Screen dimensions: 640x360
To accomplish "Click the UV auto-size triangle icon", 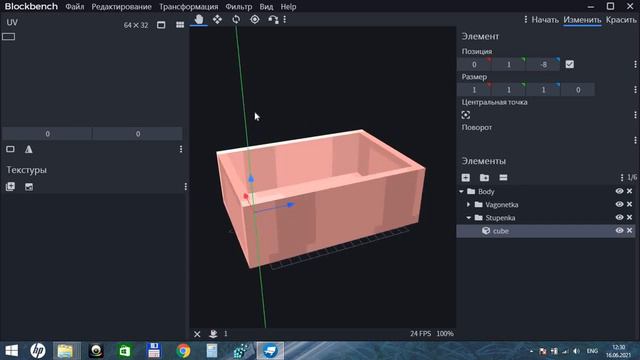I will [29, 149].
